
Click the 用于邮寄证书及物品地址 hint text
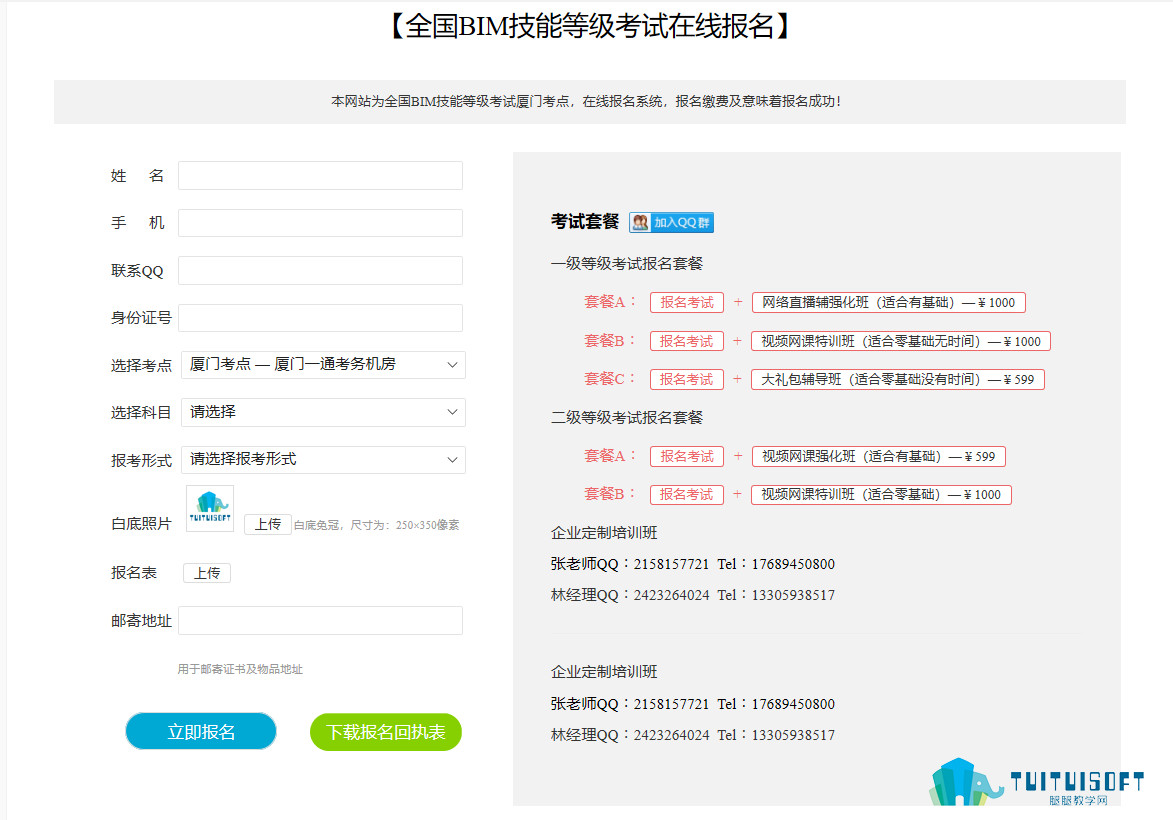coord(240,669)
